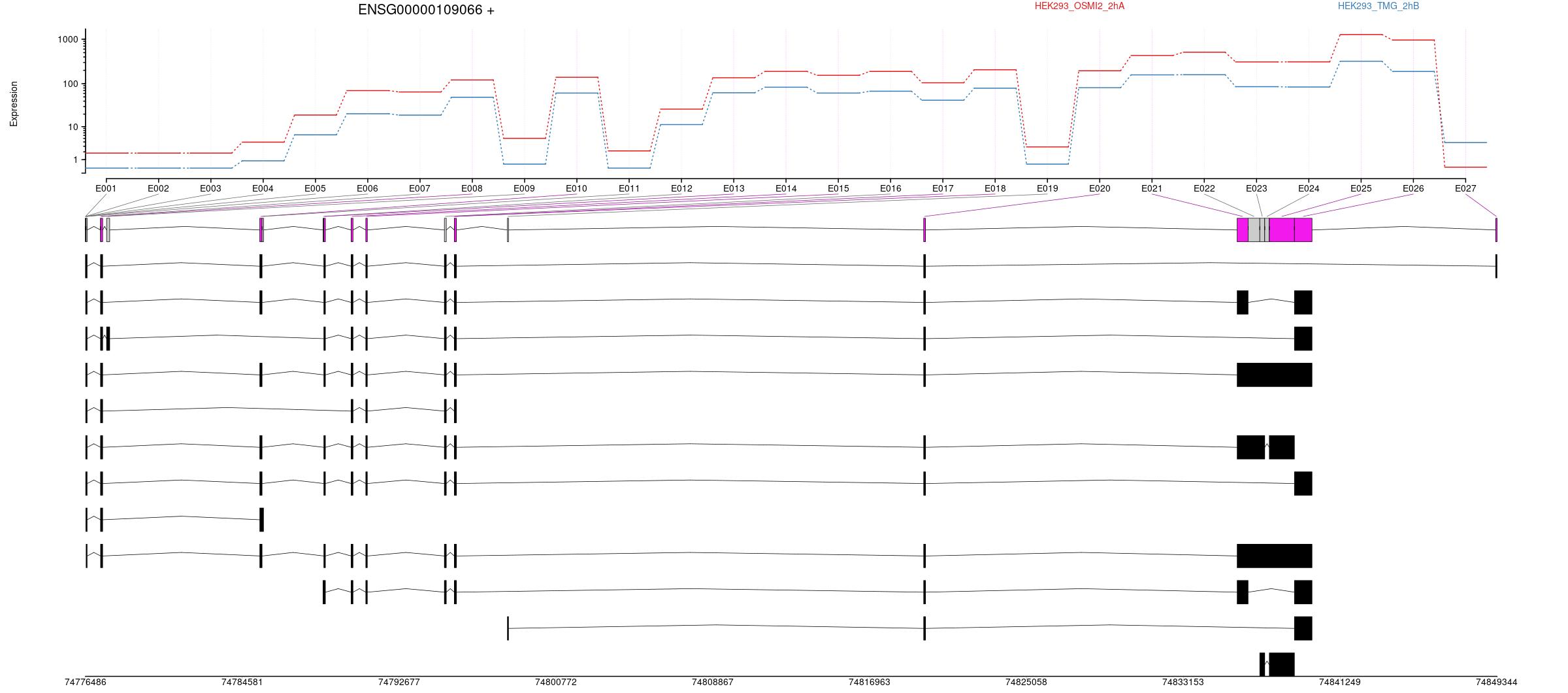The width and height of the screenshot is (1568, 693).
Task: Click exon label E003
Action: [210, 188]
